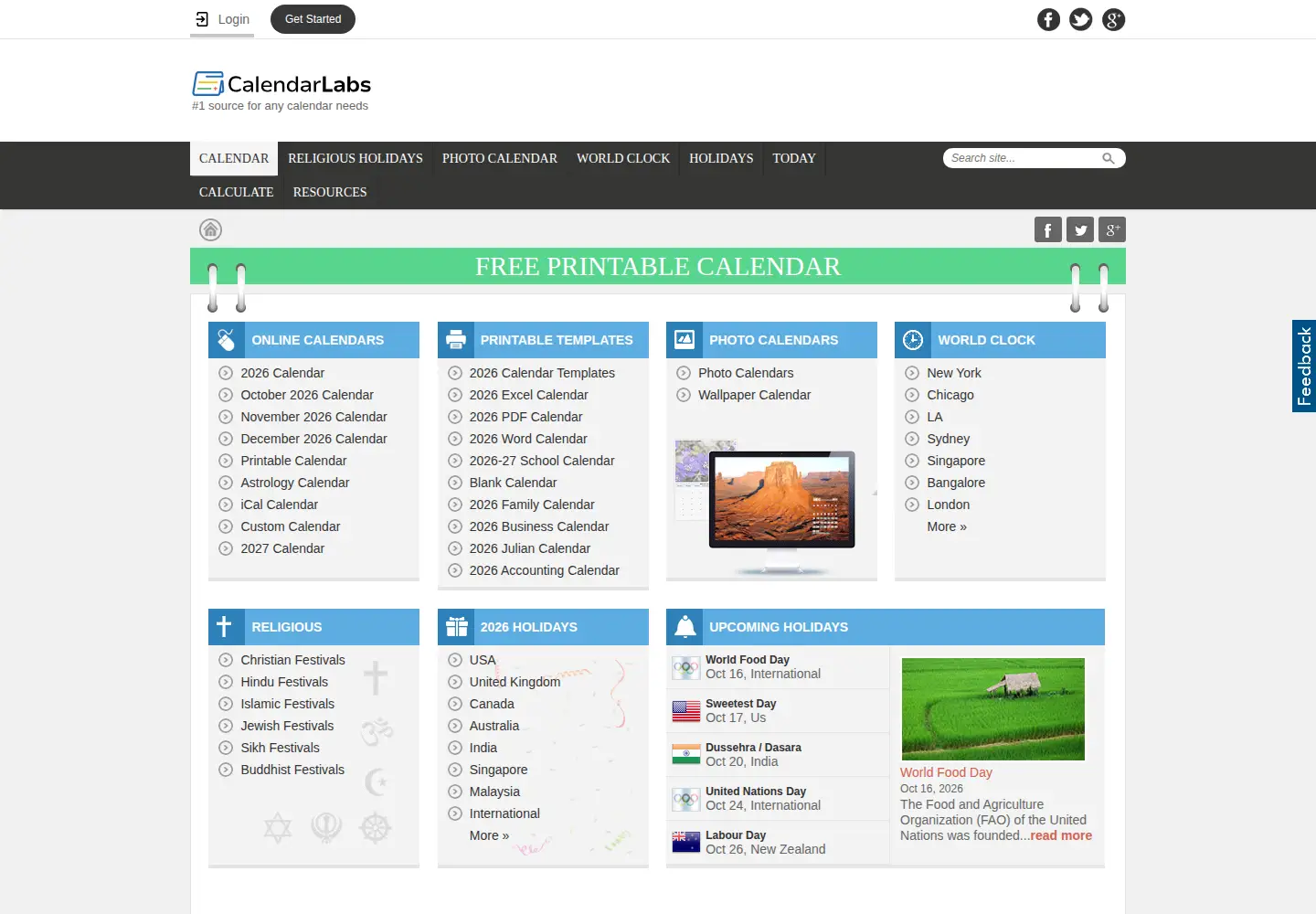Screen dimensions: 1316x914
Task: Share via gray Google Plus square button
Action: coord(1112,229)
